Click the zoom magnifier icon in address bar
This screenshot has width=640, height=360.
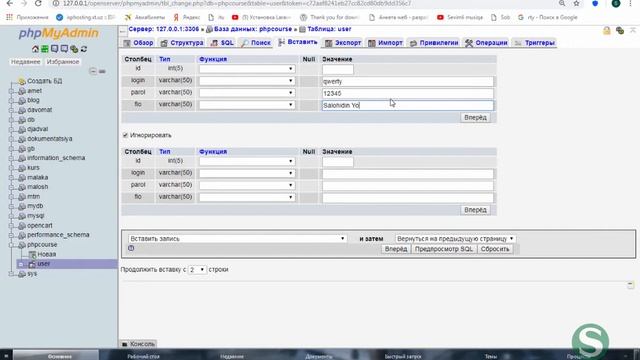[x=562, y=3]
